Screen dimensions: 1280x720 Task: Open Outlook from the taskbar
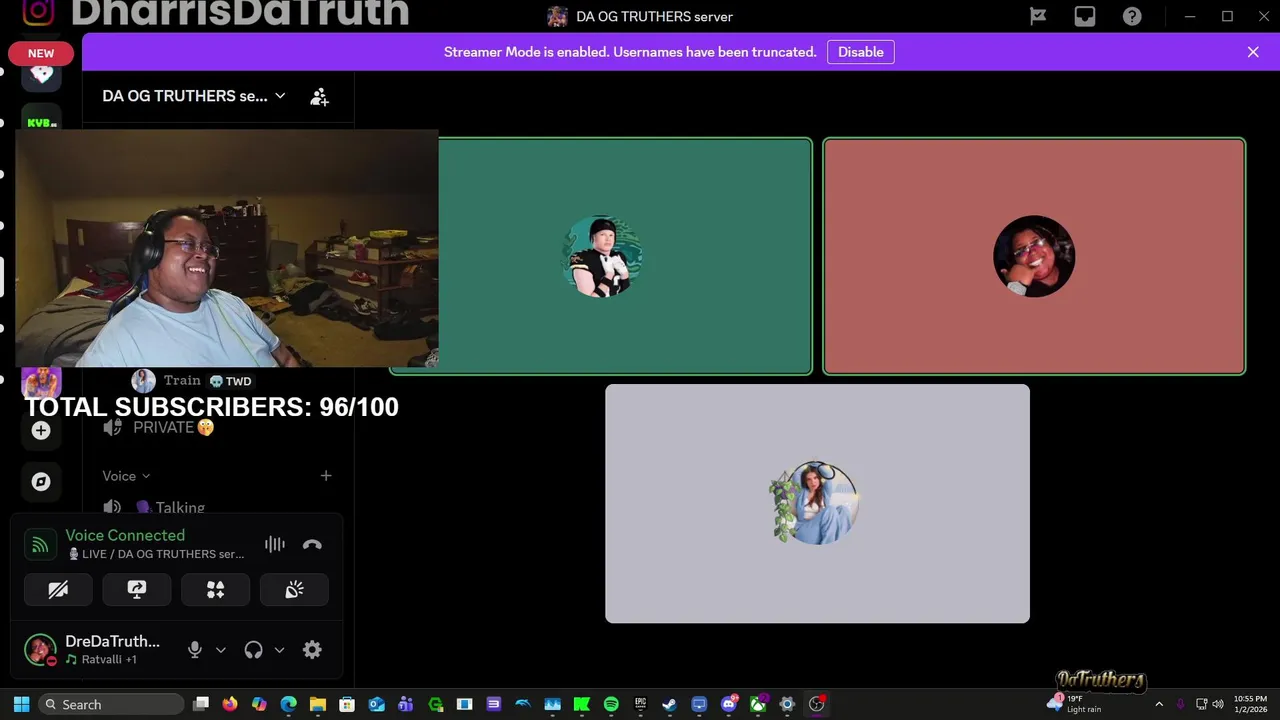377,704
